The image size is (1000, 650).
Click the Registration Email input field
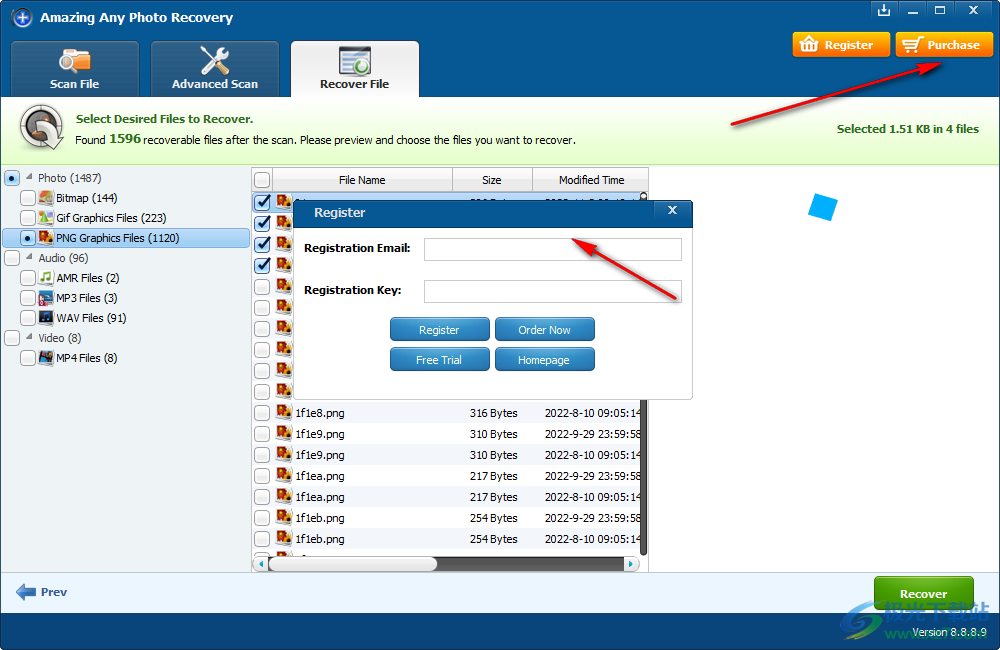pyautogui.click(x=552, y=249)
